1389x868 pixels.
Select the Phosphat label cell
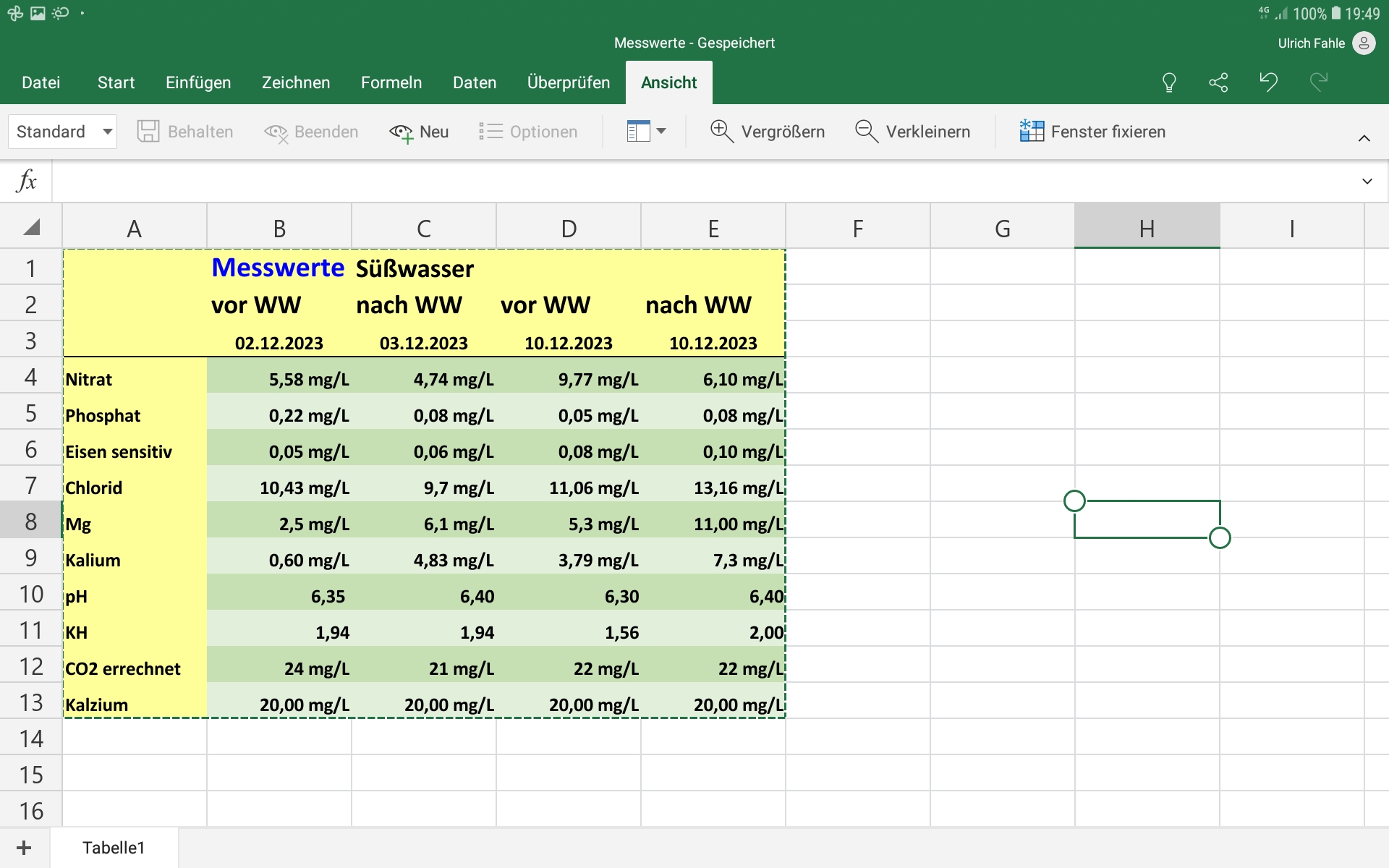(135, 412)
